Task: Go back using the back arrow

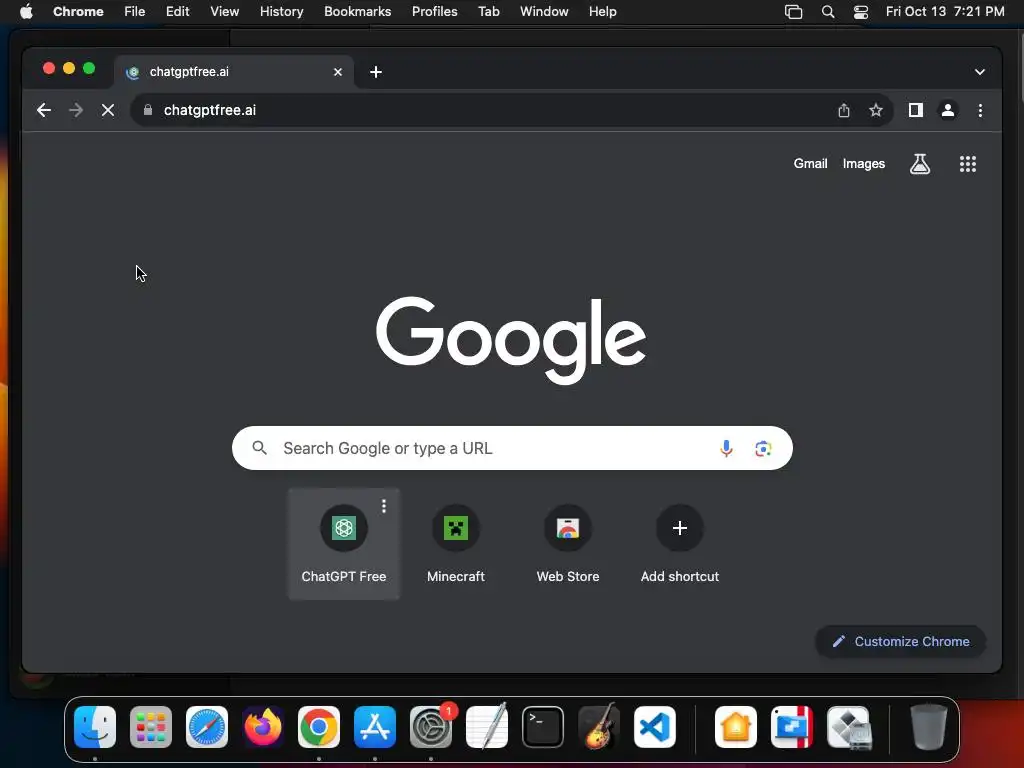Action: tap(44, 110)
